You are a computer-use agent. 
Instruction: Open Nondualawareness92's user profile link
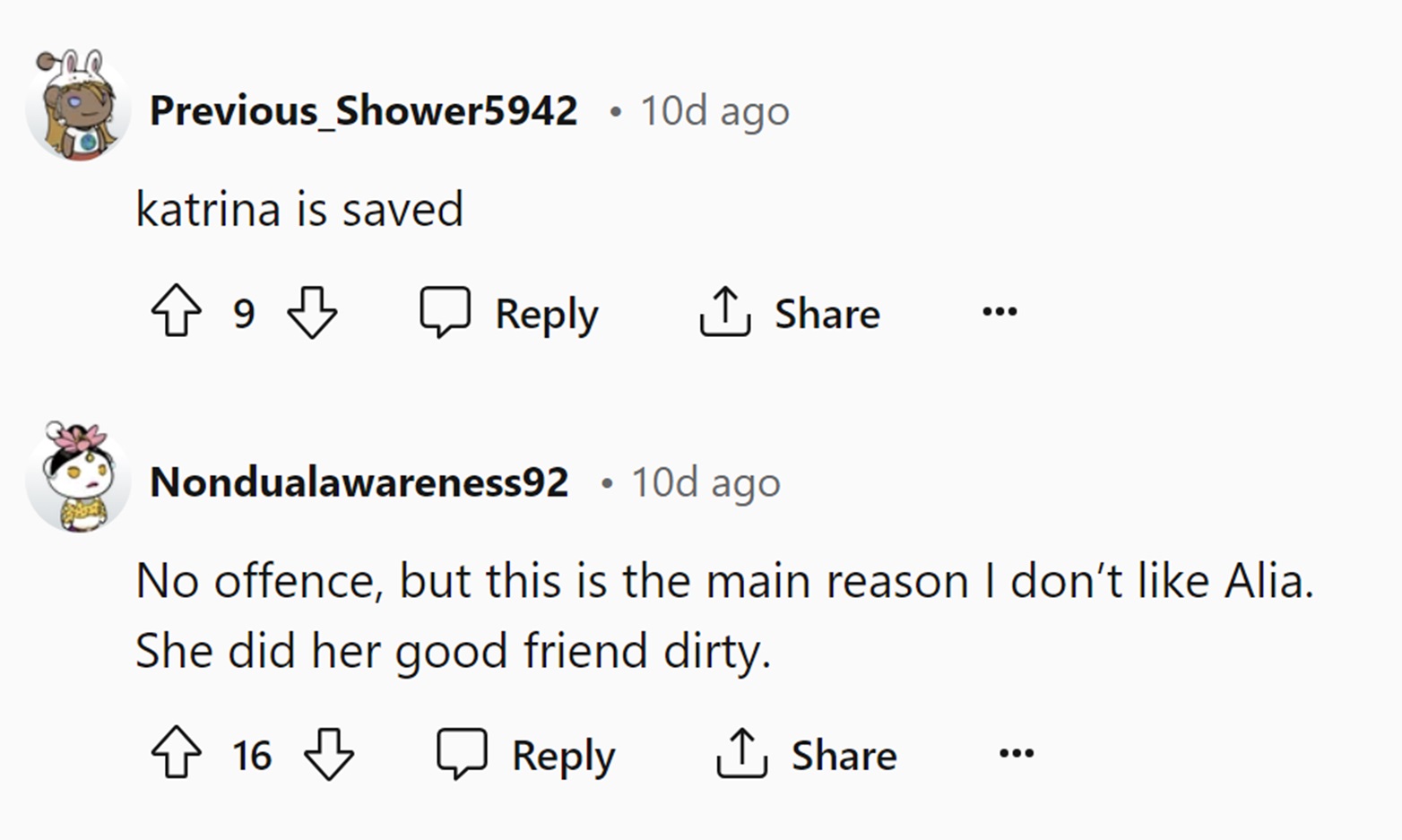coord(359,482)
